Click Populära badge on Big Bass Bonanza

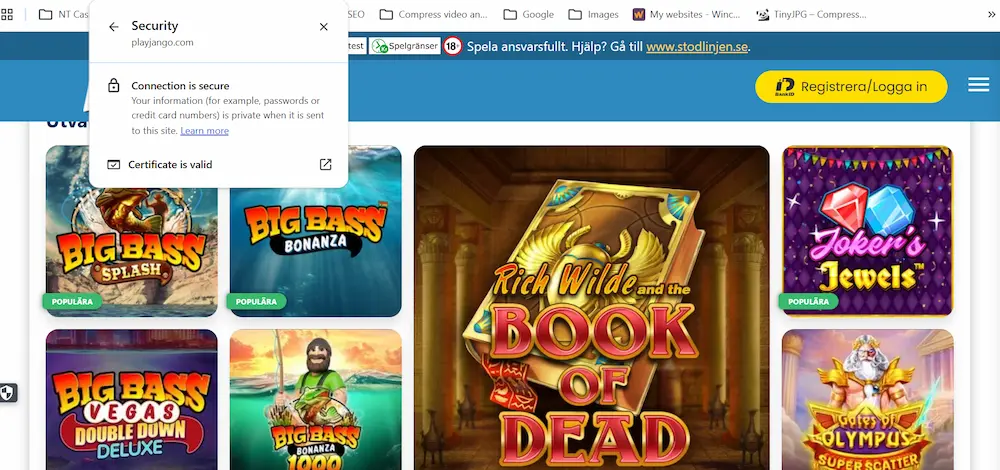pos(256,302)
